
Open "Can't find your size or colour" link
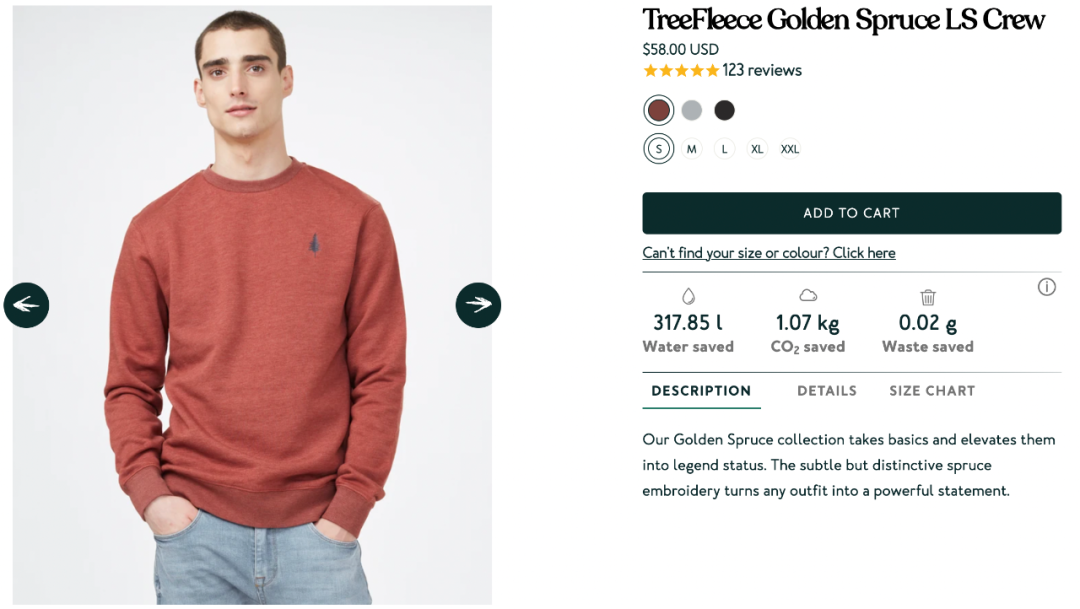769,253
